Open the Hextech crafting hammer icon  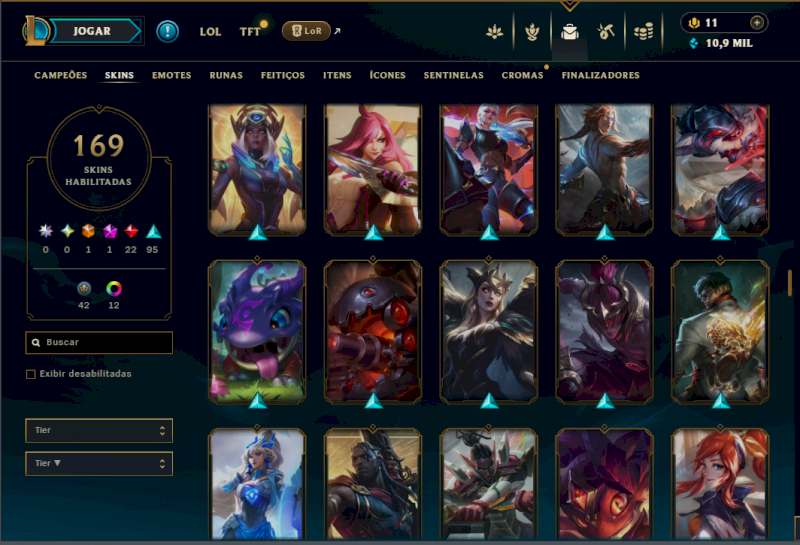(x=606, y=32)
